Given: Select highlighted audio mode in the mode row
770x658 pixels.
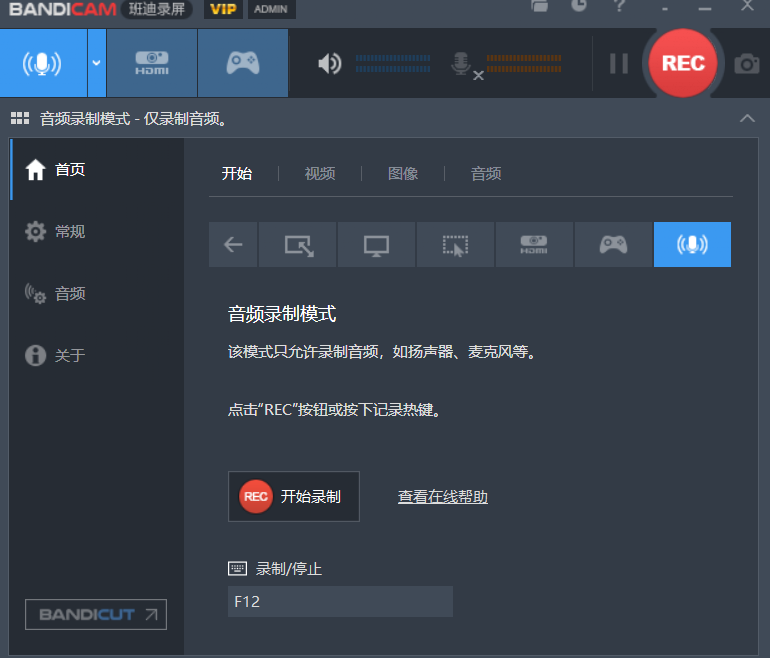Looking at the screenshot, I should [692, 245].
